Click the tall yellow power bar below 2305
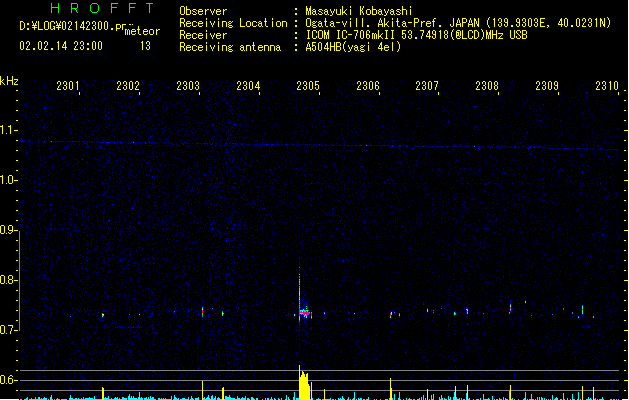Image resolution: width=629 pixels, height=400 pixels. click(x=304, y=383)
